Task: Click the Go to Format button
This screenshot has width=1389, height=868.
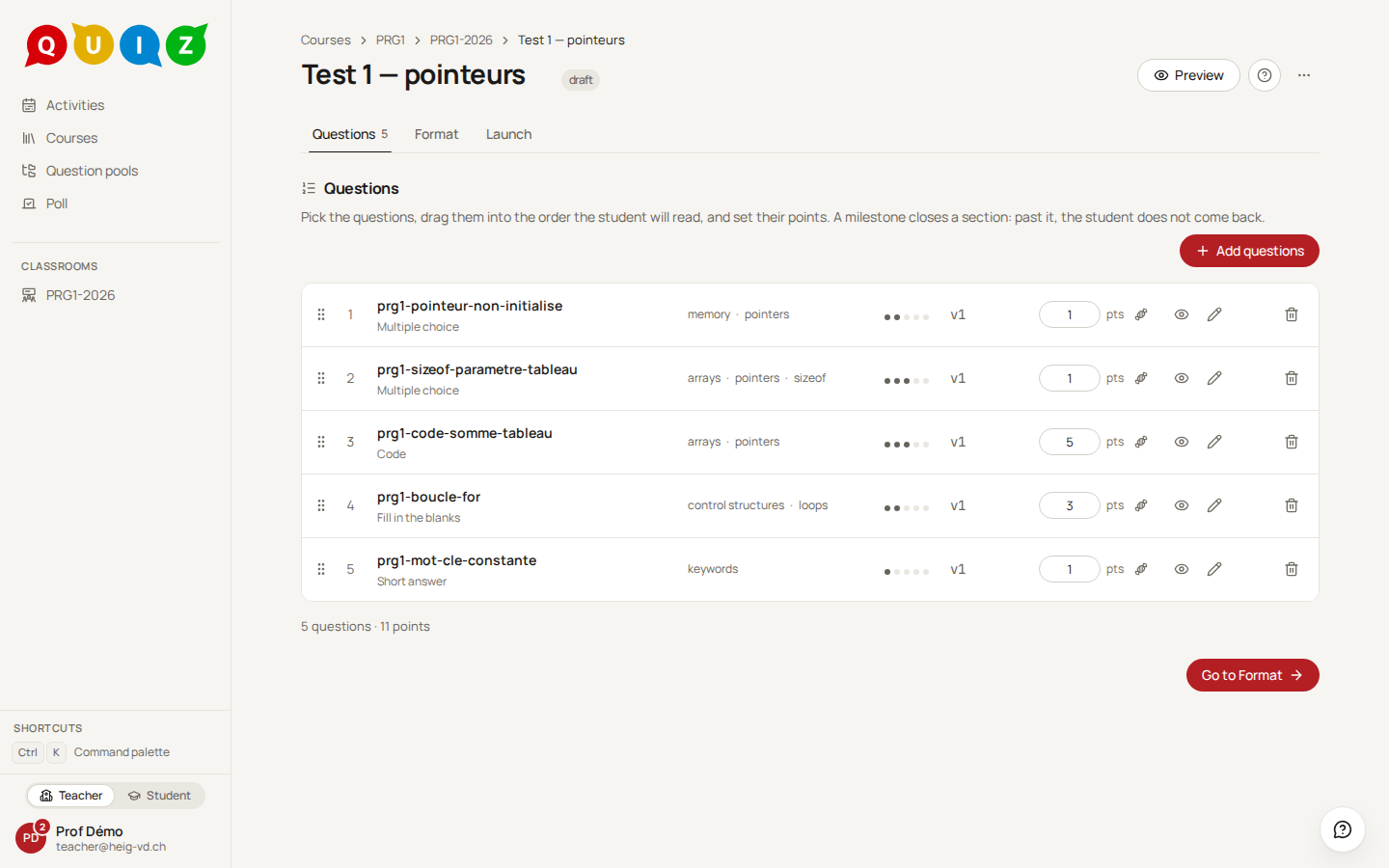Action: pos(1252,675)
